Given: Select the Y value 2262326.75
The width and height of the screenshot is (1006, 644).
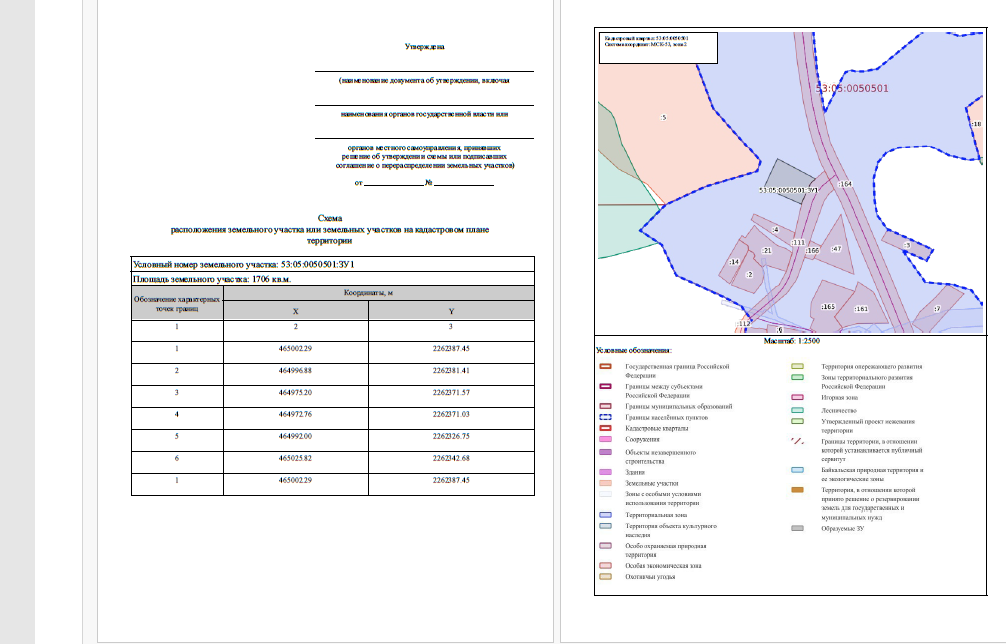Looking at the screenshot, I should (451, 436).
